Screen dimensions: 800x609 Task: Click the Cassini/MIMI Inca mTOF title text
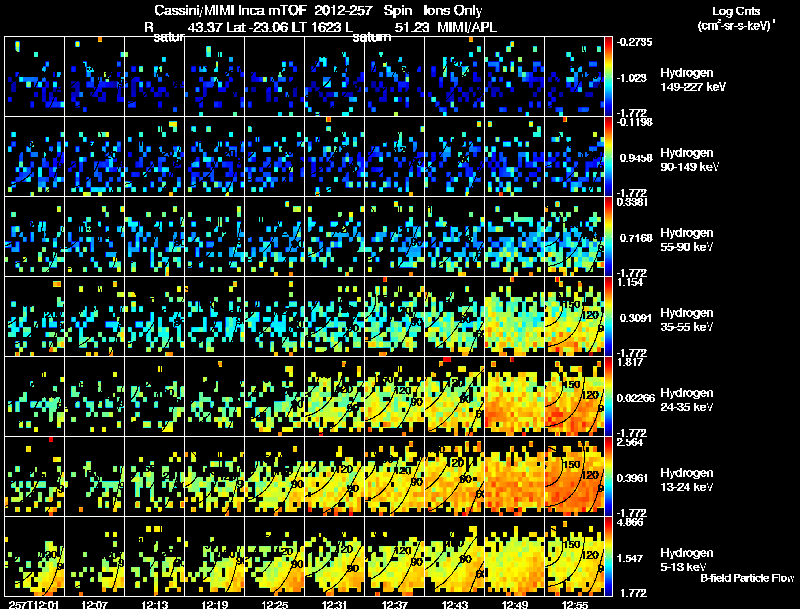tap(231, 10)
